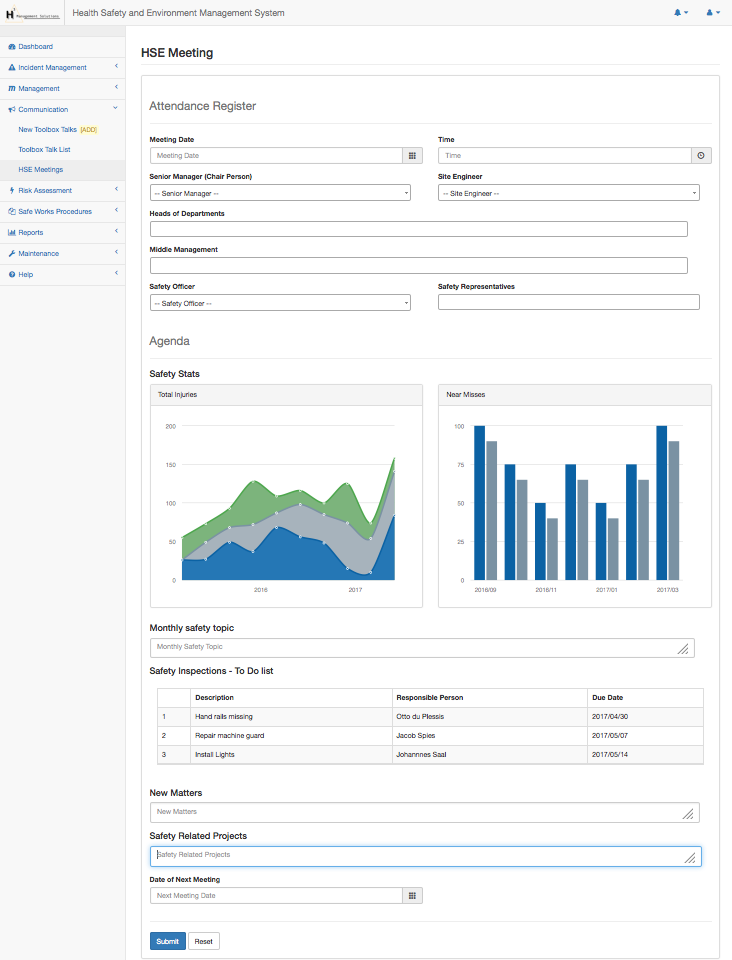Click the Reset button
Image resolution: width=732 pixels, height=960 pixels.
(203, 941)
